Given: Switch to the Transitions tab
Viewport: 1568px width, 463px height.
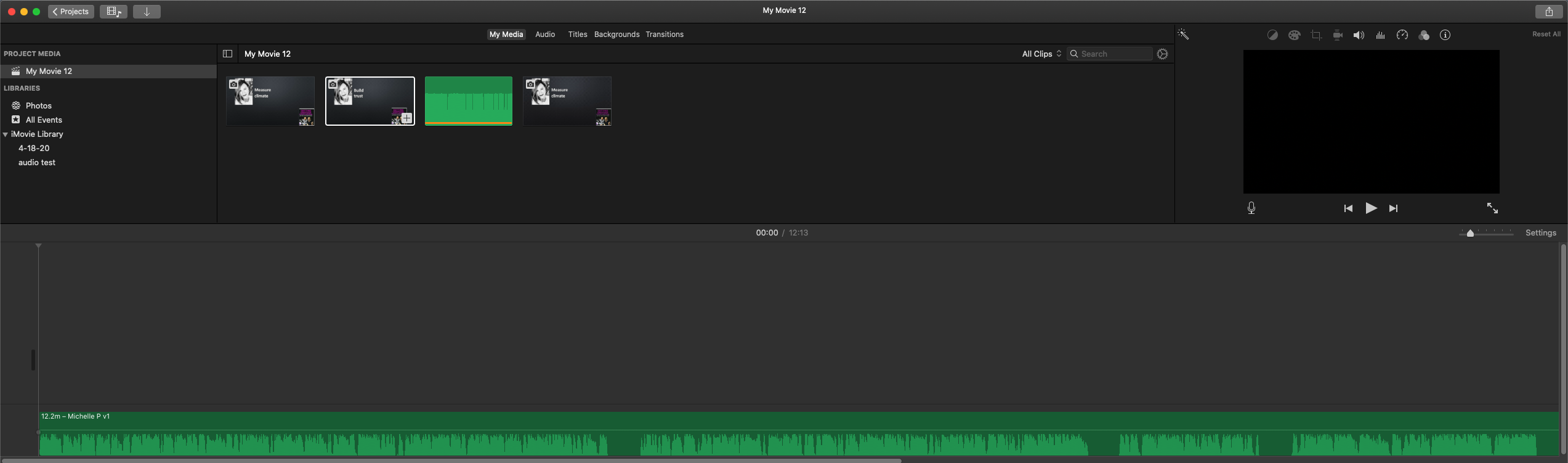Looking at the screenshot, I should tap(665, 35).
